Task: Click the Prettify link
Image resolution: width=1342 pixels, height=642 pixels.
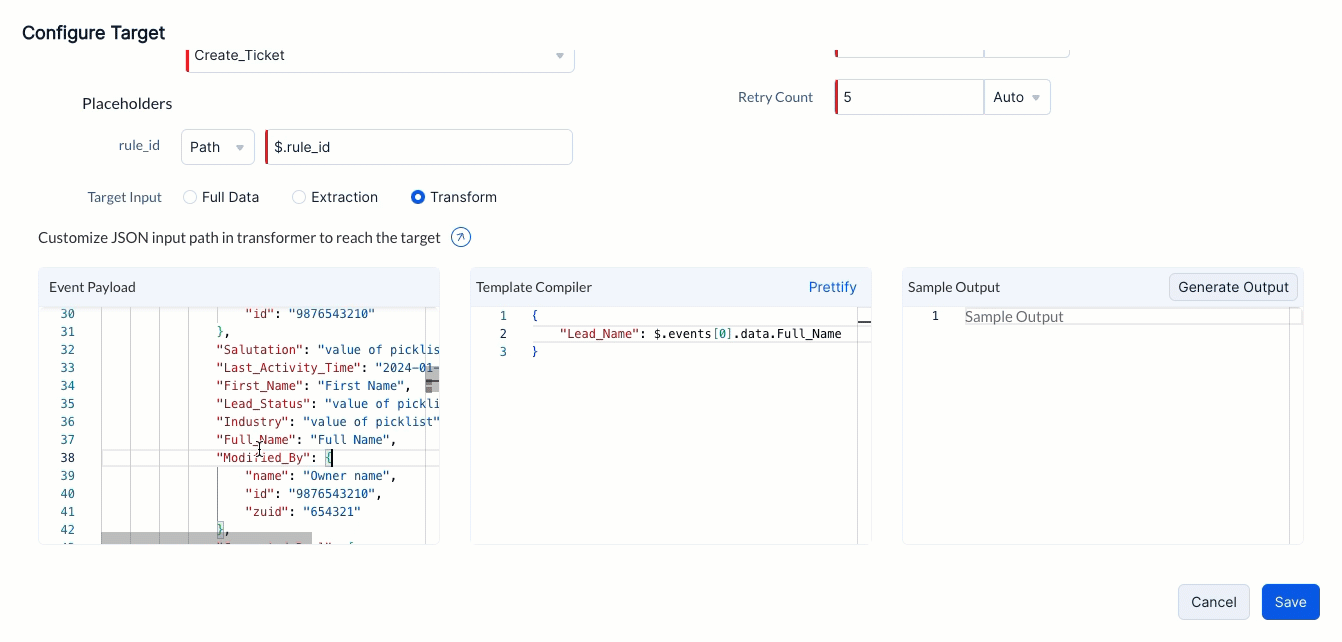Action: [x=832, y=287]
